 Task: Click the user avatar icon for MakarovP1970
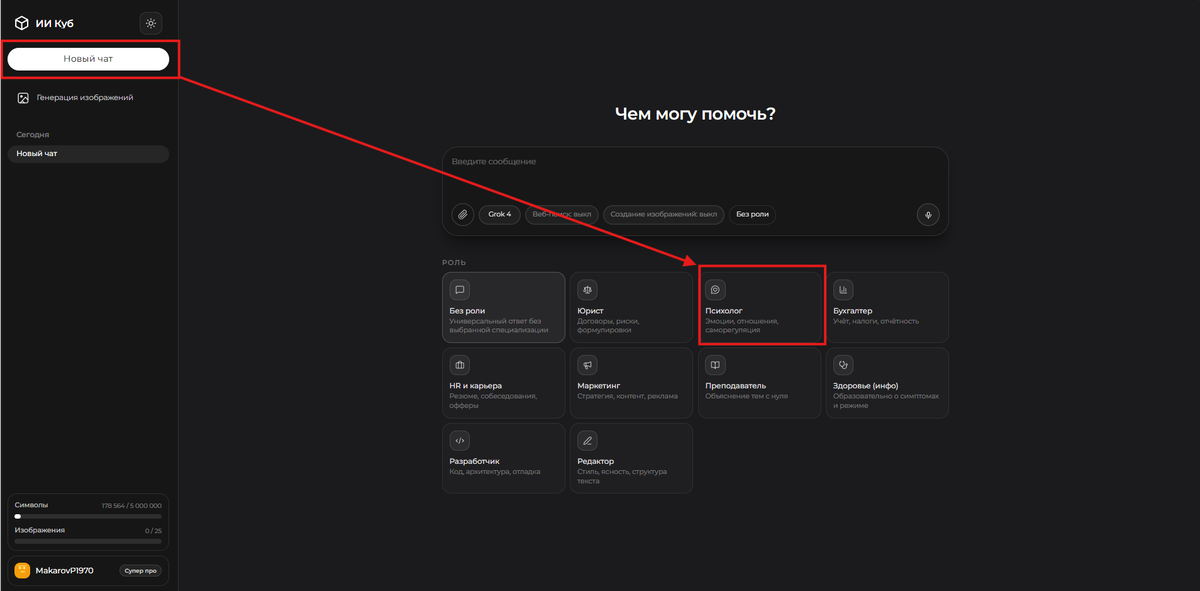point(22,570)
